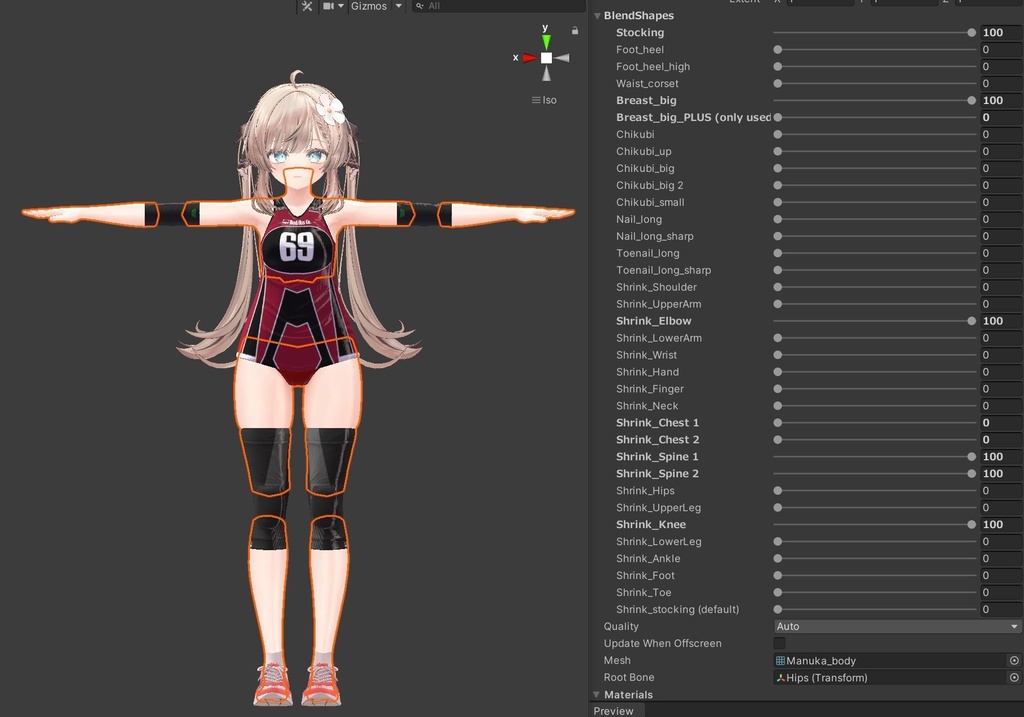1024x717 pixels.
Task: Click the Shrink_Spine 1 slider handle
Action: coord(972,457)
